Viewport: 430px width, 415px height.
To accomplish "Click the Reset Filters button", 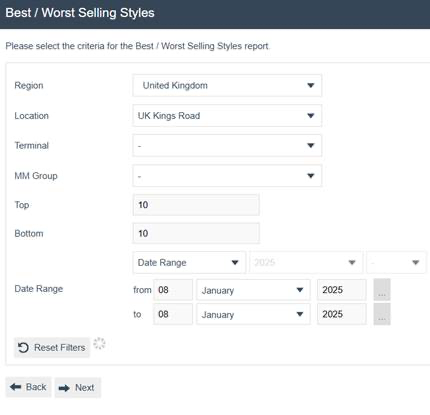I will (52, 348).
